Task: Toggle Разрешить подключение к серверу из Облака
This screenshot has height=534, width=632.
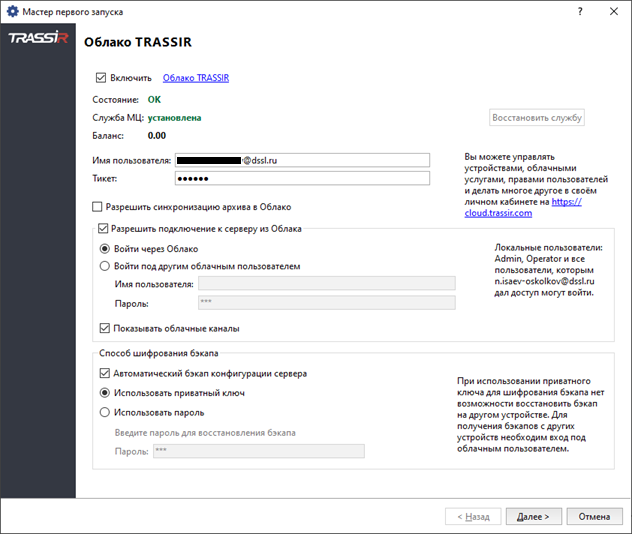Action: (105, 229)
